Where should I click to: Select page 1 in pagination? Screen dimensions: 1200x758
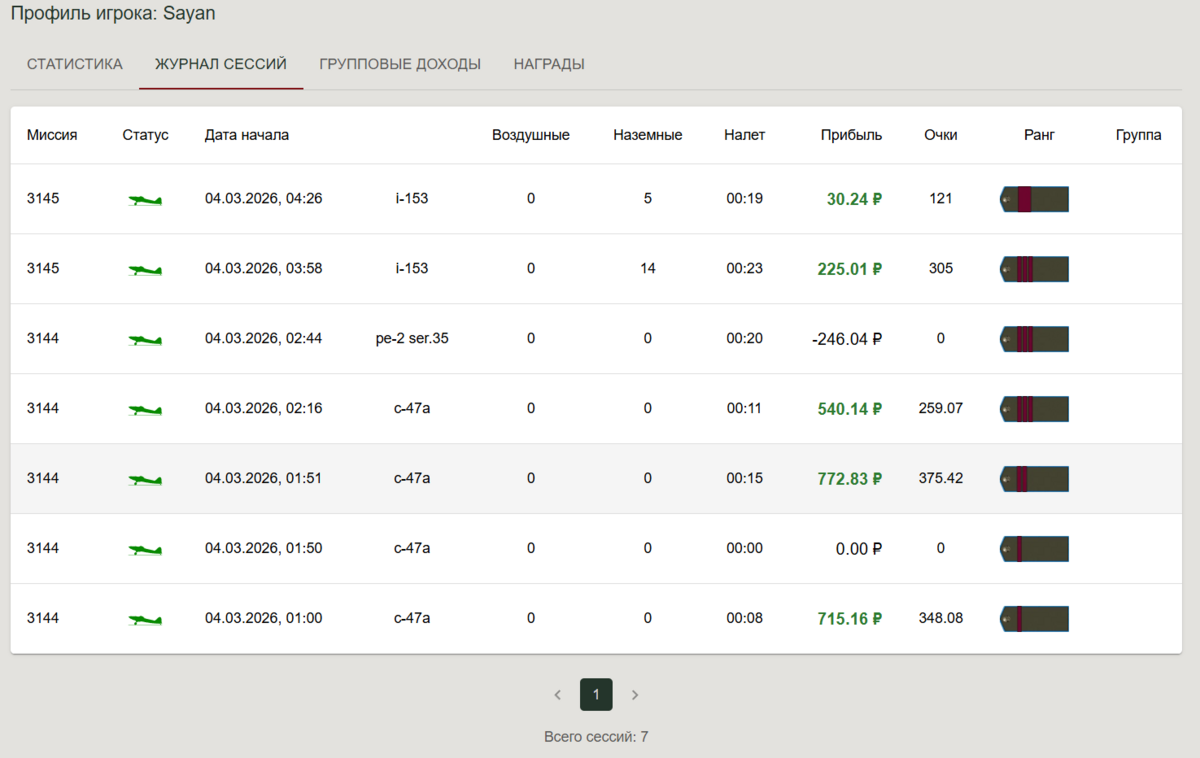(x=596, y=694)
